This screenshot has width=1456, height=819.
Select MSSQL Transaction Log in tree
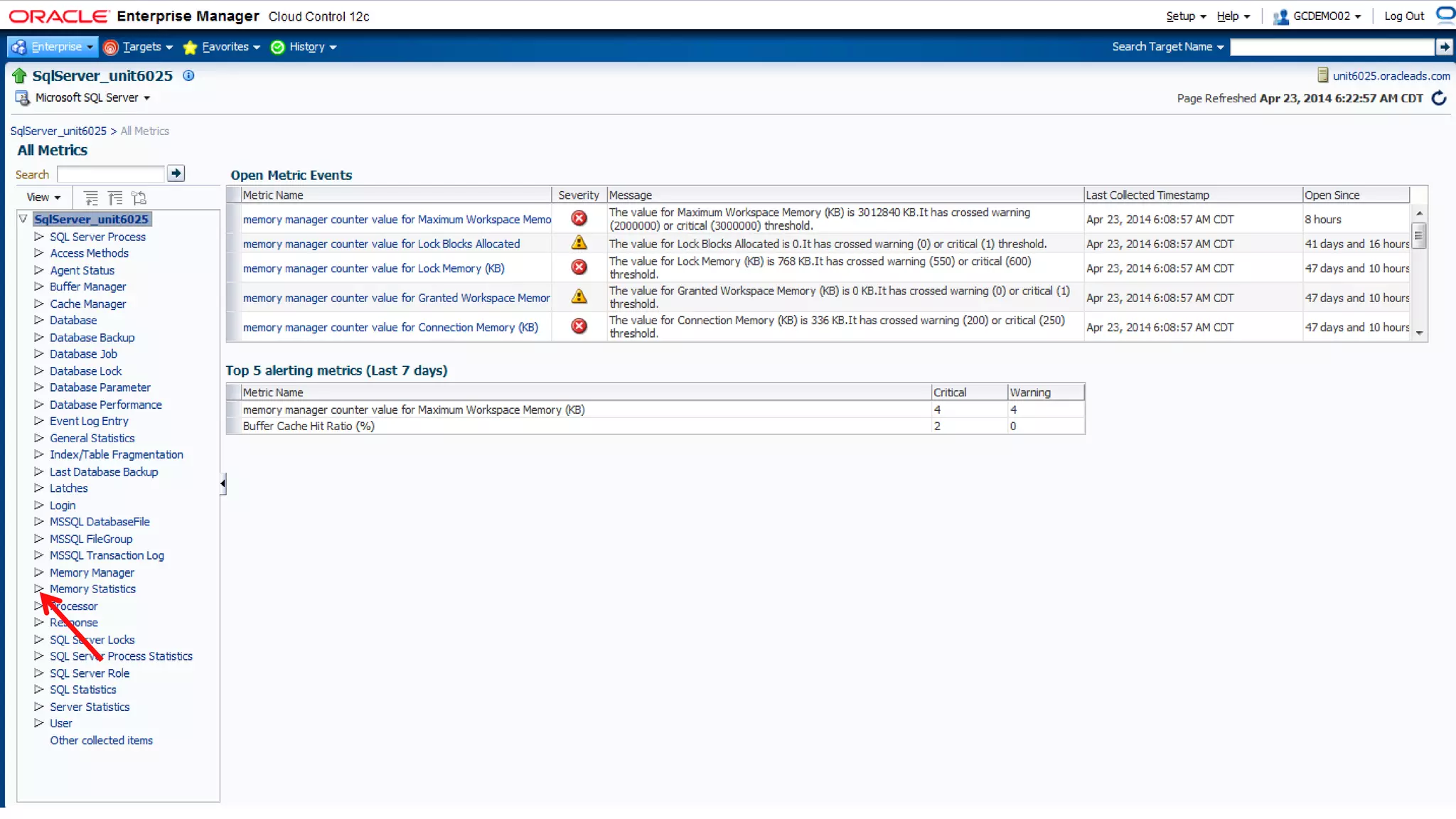pyautogui.click(x=107, y=555)
